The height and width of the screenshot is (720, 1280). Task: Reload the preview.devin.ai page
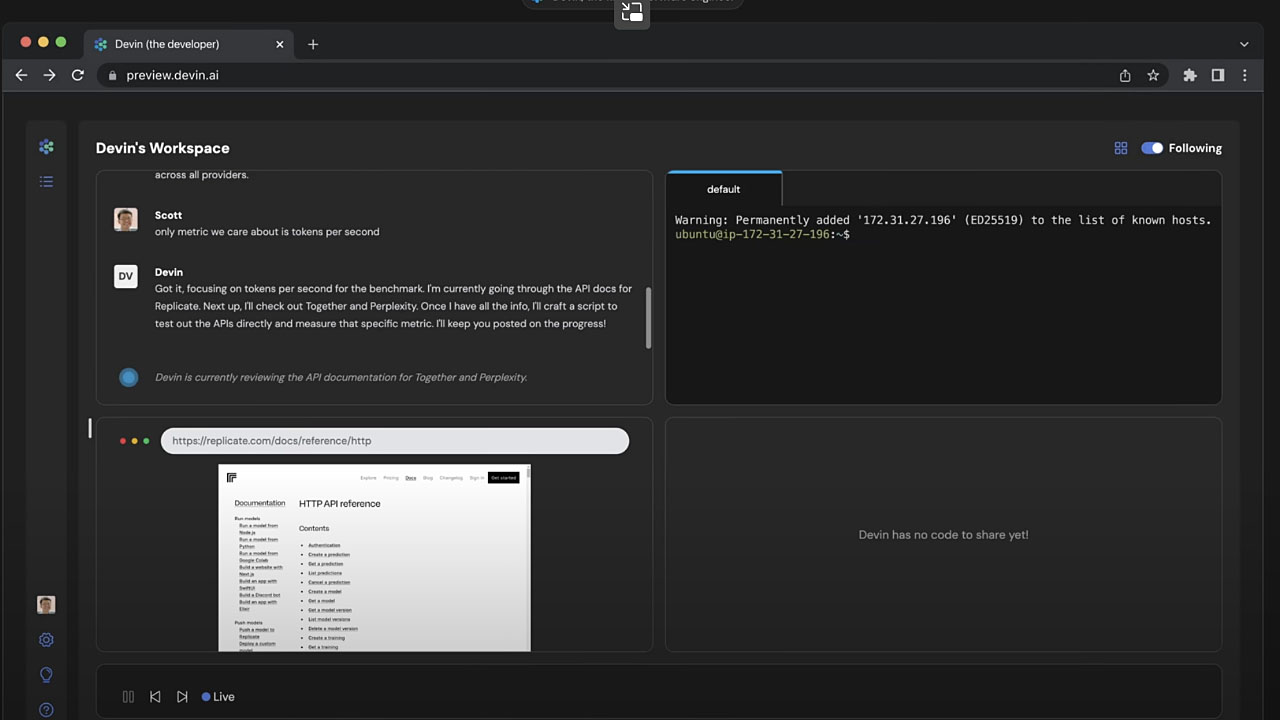tap(77, 75)
